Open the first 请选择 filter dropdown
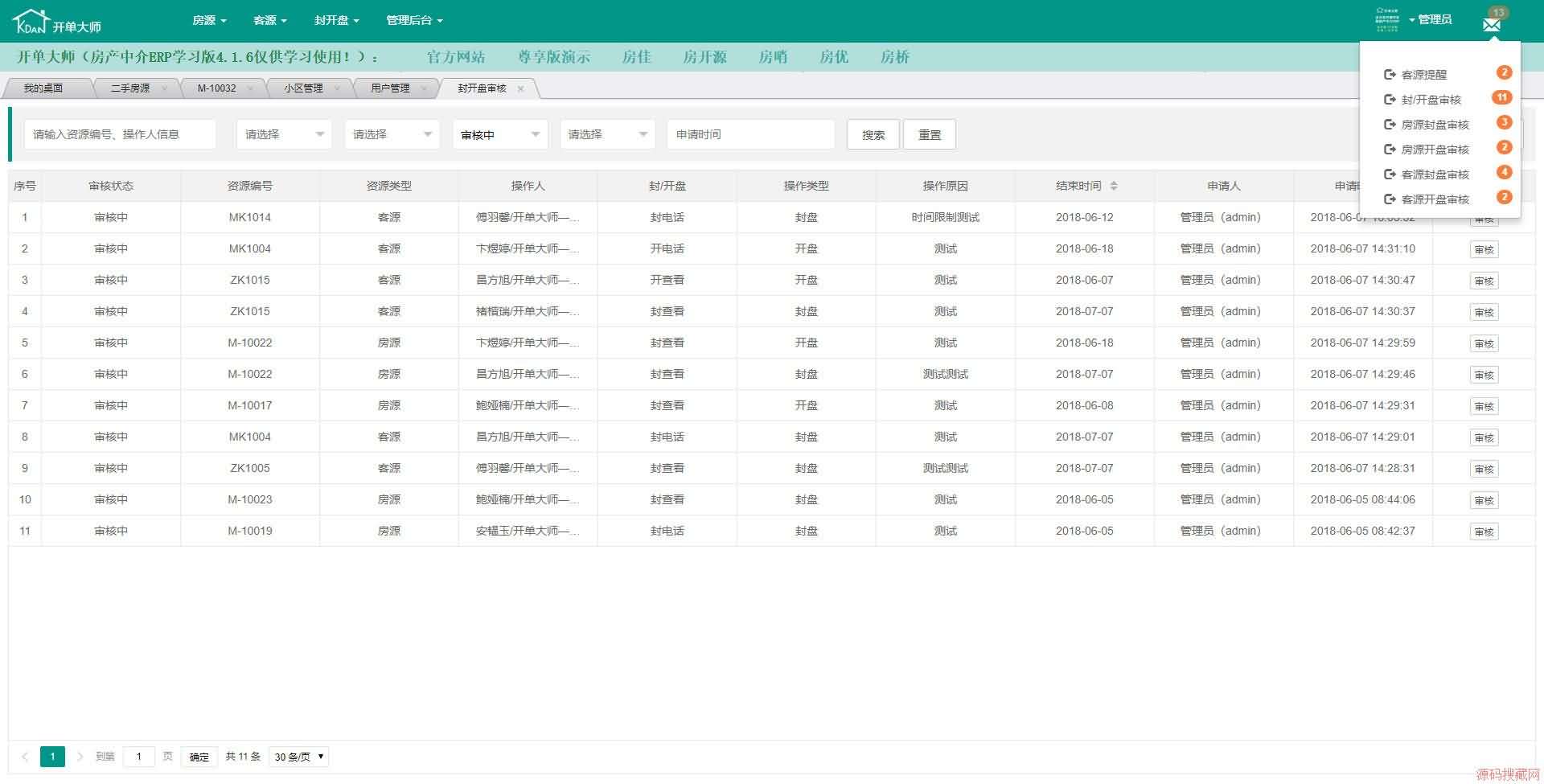Viewport: 1544px width, 784px height. 284,134
